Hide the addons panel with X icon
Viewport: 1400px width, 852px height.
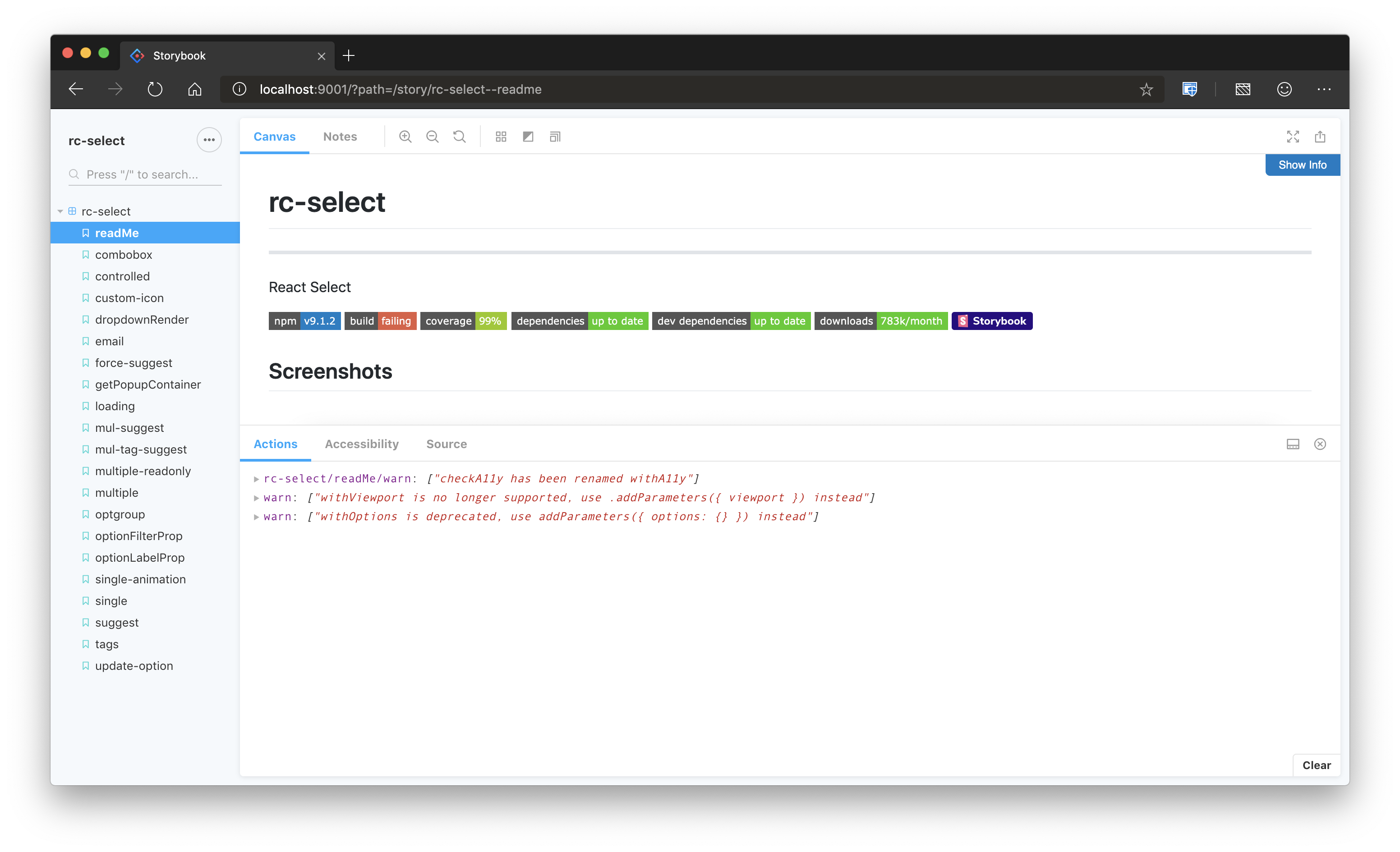tap(1320, 444)
